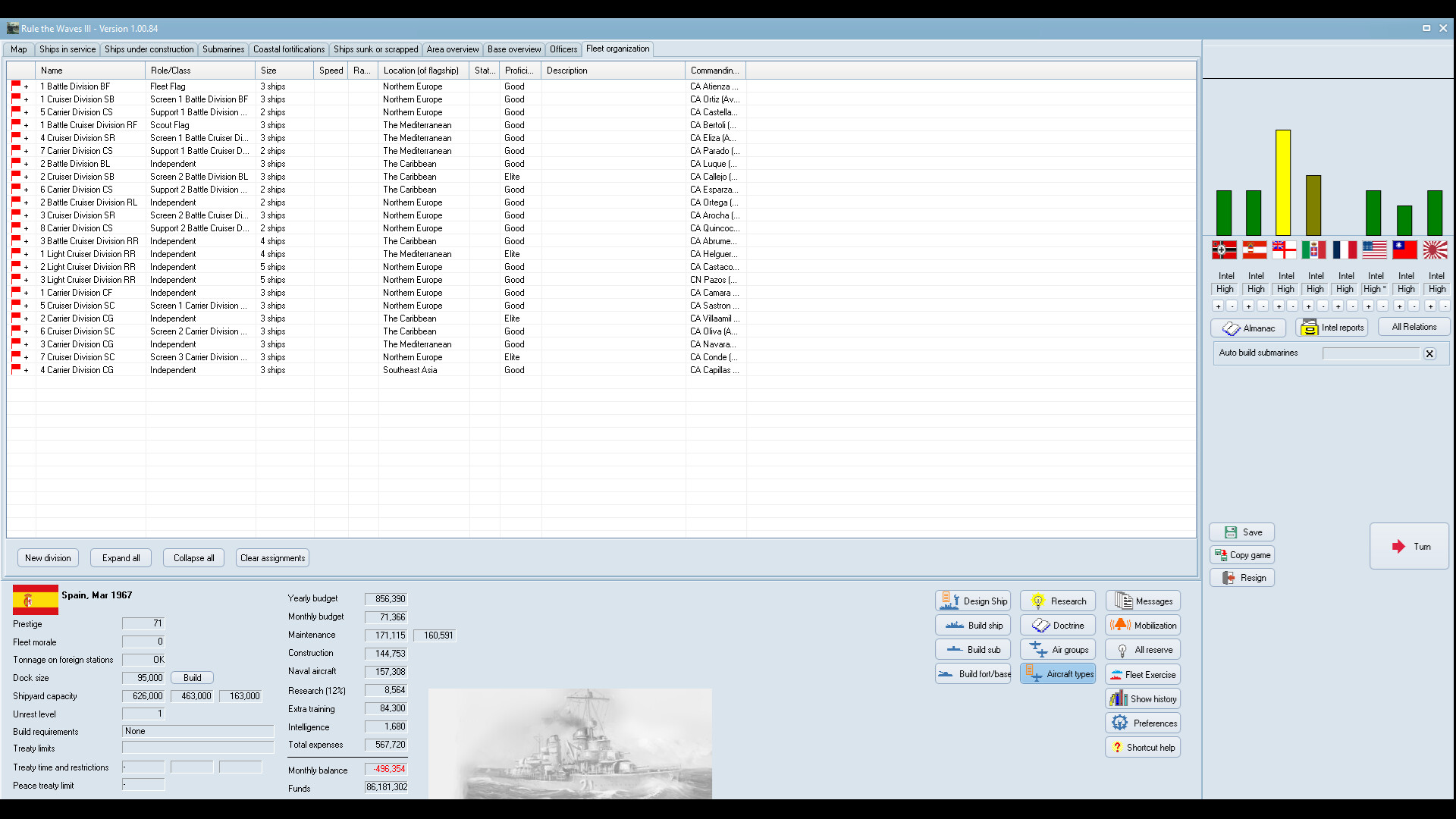
Task: Open the Research screen via lightbulb icon
Action: point(1057,600)
